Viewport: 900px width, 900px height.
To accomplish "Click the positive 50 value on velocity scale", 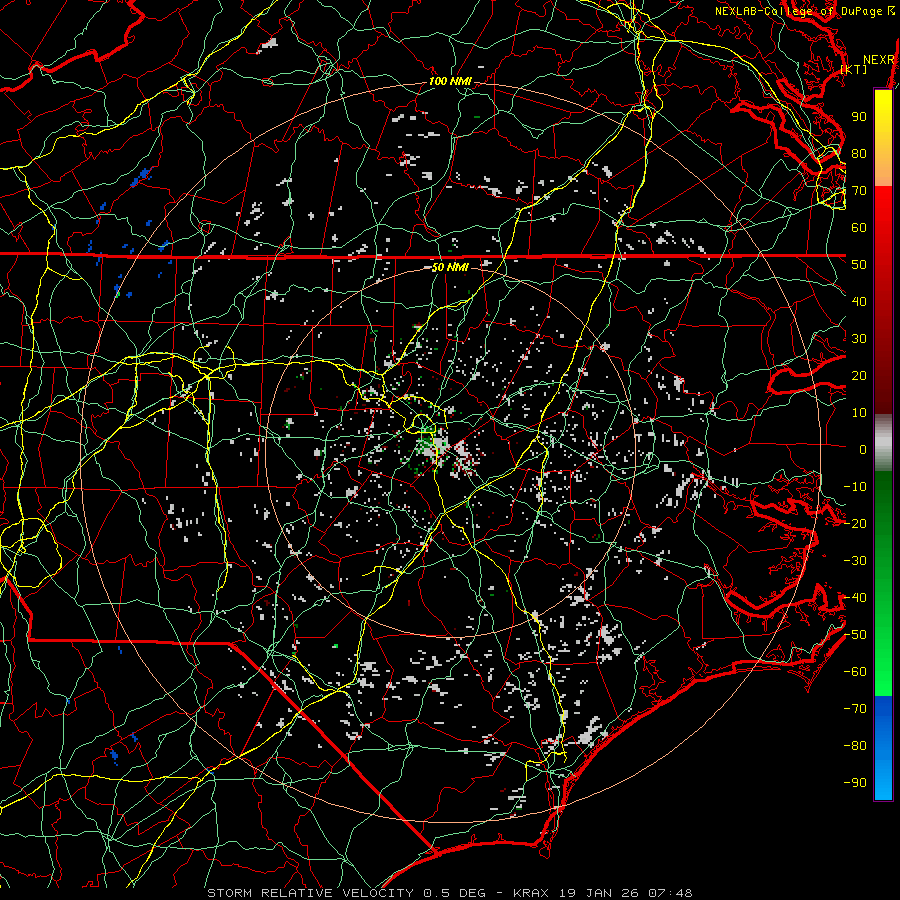I will (859, 265).
